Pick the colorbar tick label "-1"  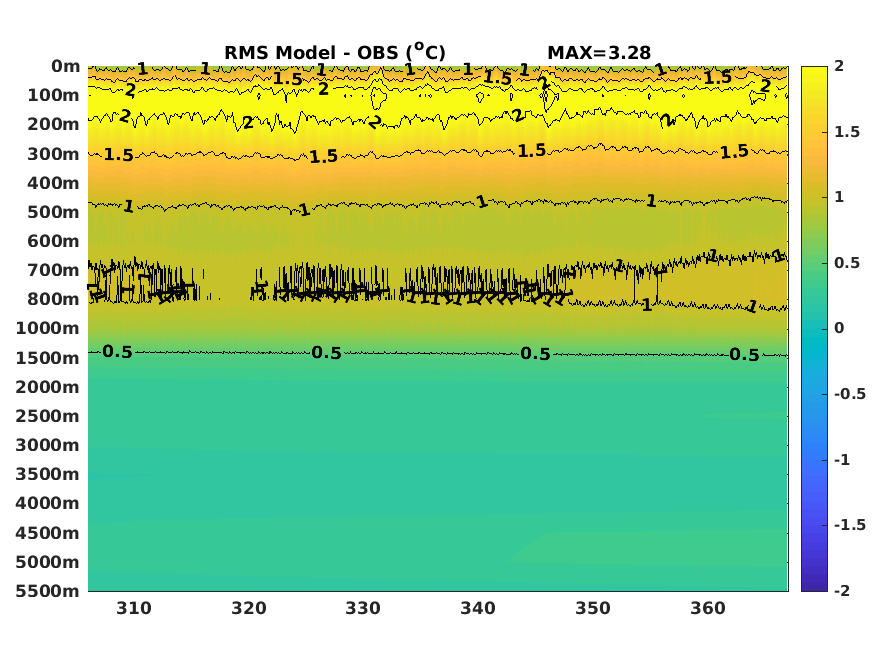842,460
